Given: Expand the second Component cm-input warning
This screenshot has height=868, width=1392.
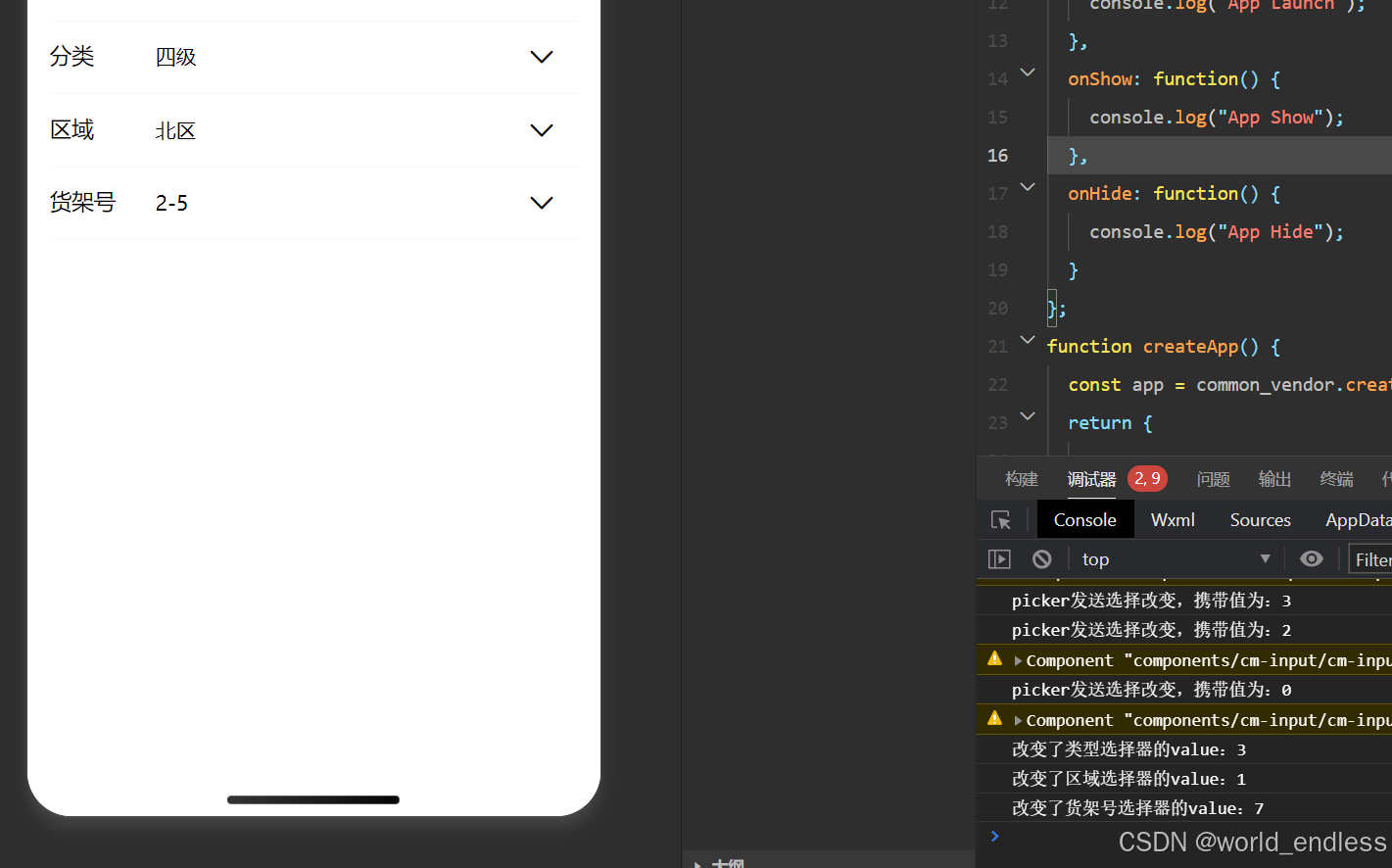Looking at the screenshot, I should pos(1018,721).
